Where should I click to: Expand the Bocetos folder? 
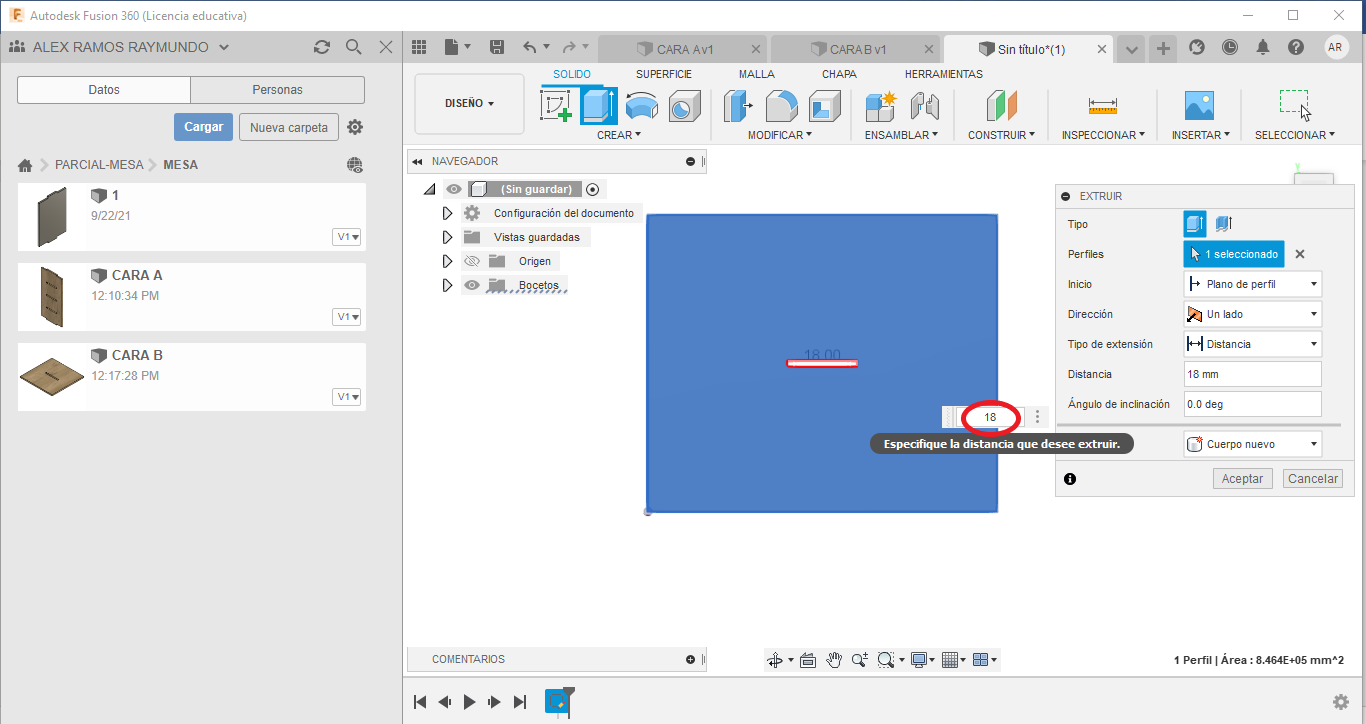tap(448, 285)
